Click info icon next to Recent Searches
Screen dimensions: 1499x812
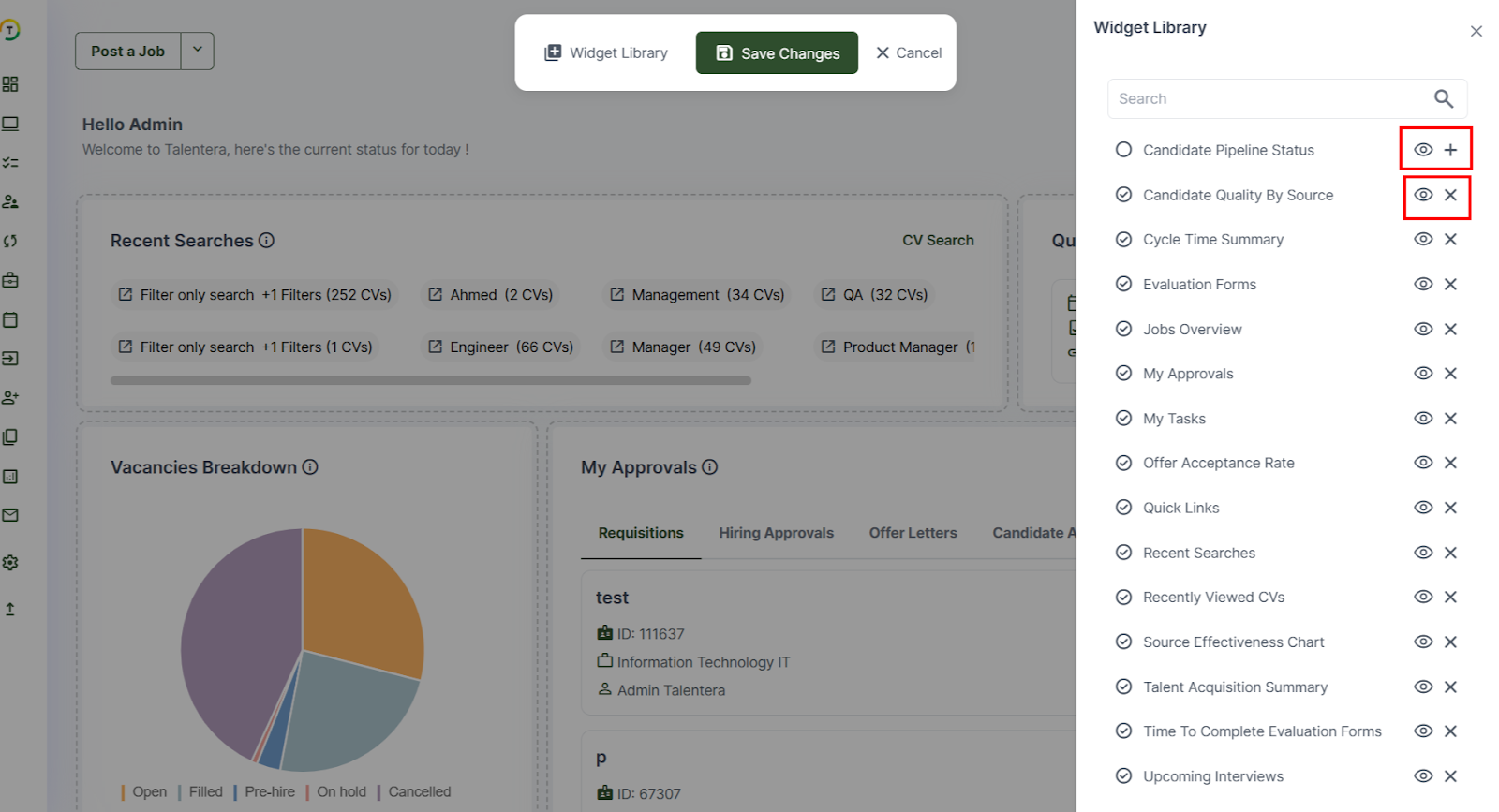pos(267,241)
